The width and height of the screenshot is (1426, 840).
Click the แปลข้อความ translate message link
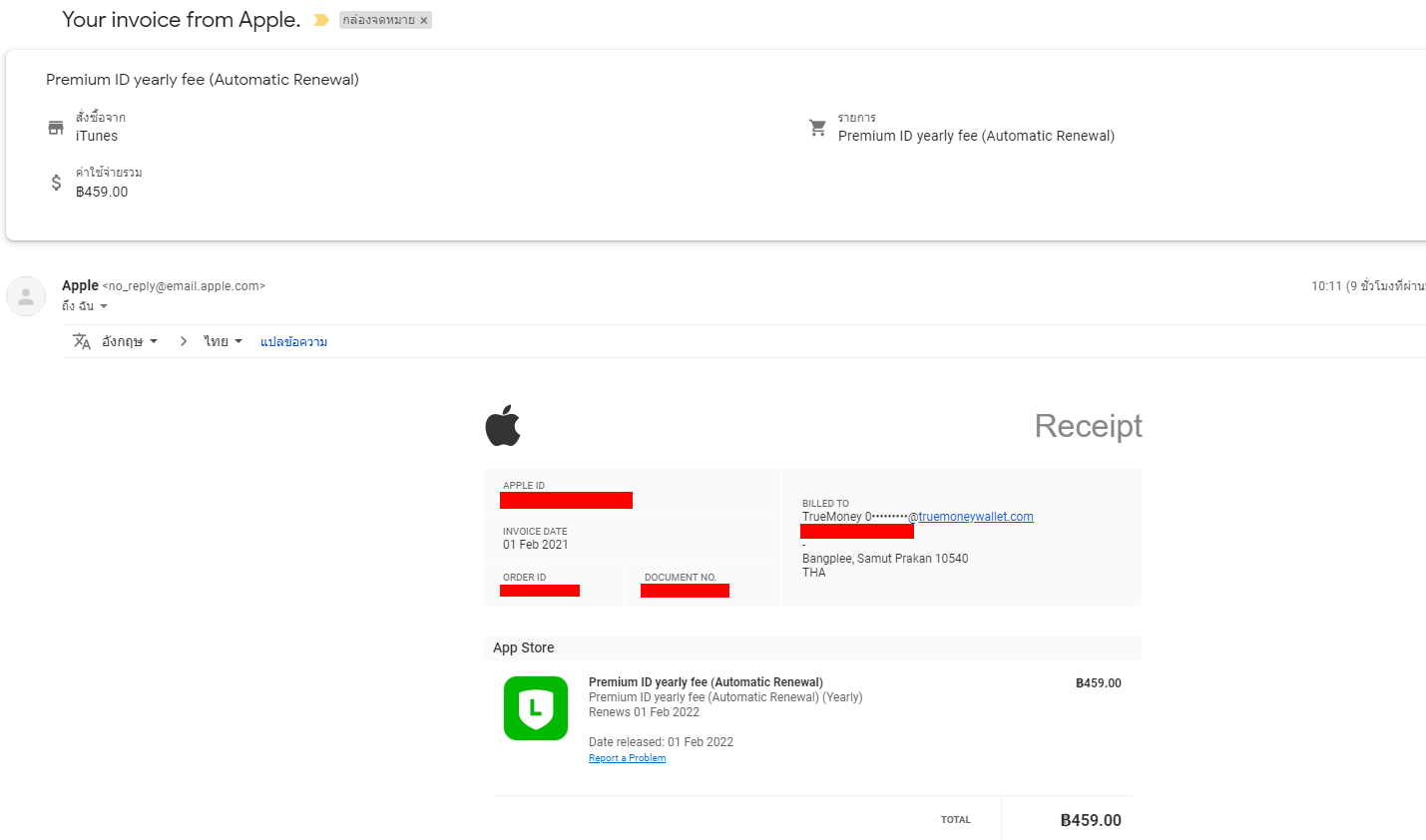293,341
